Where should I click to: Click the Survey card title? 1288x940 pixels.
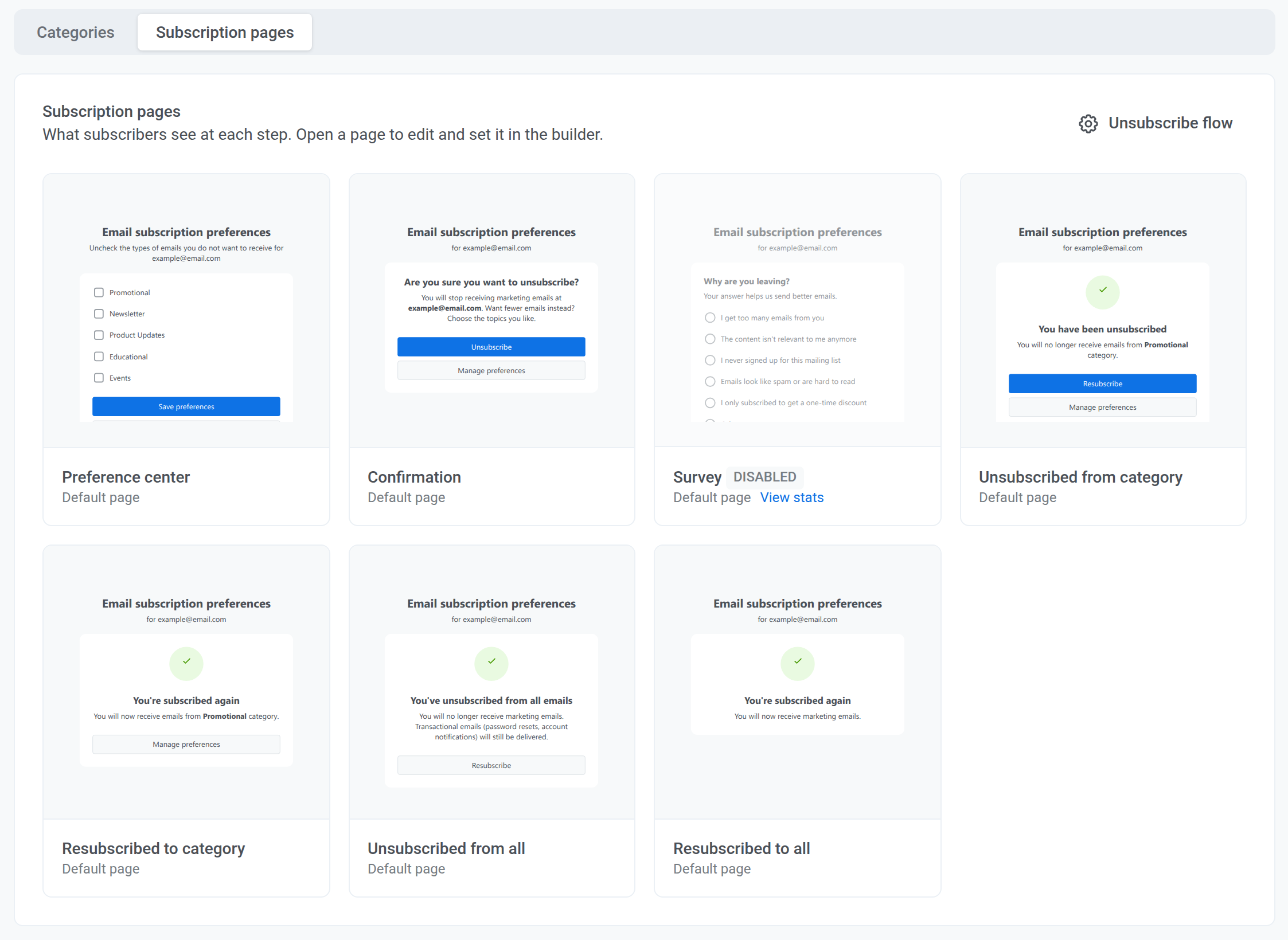coord(697,477)
